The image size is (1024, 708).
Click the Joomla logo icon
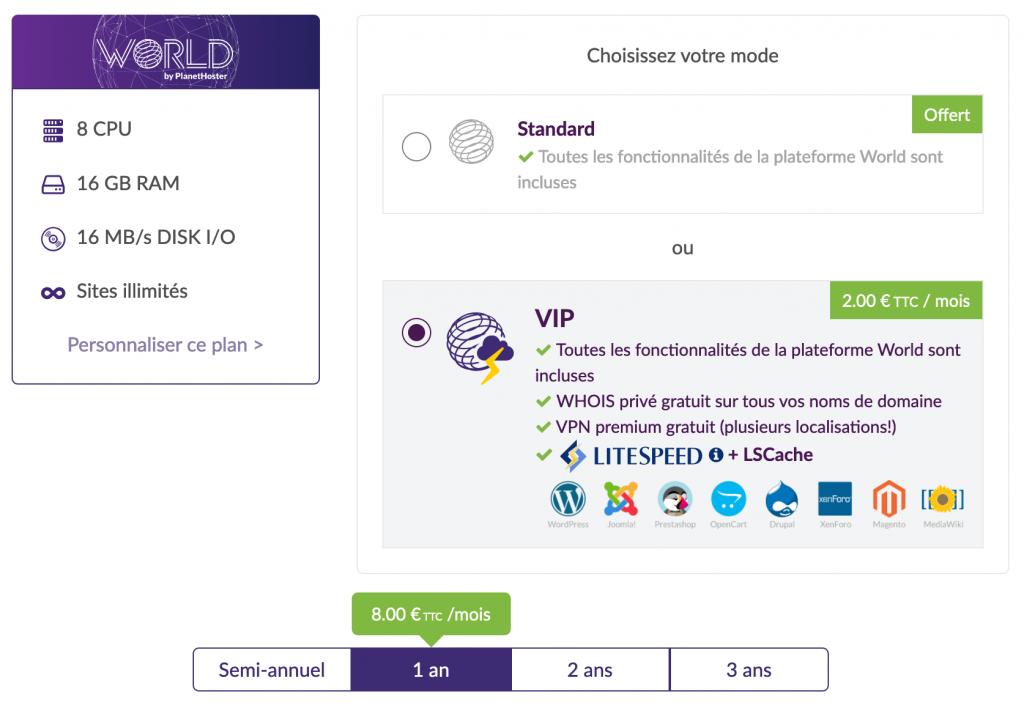(621, 500)
